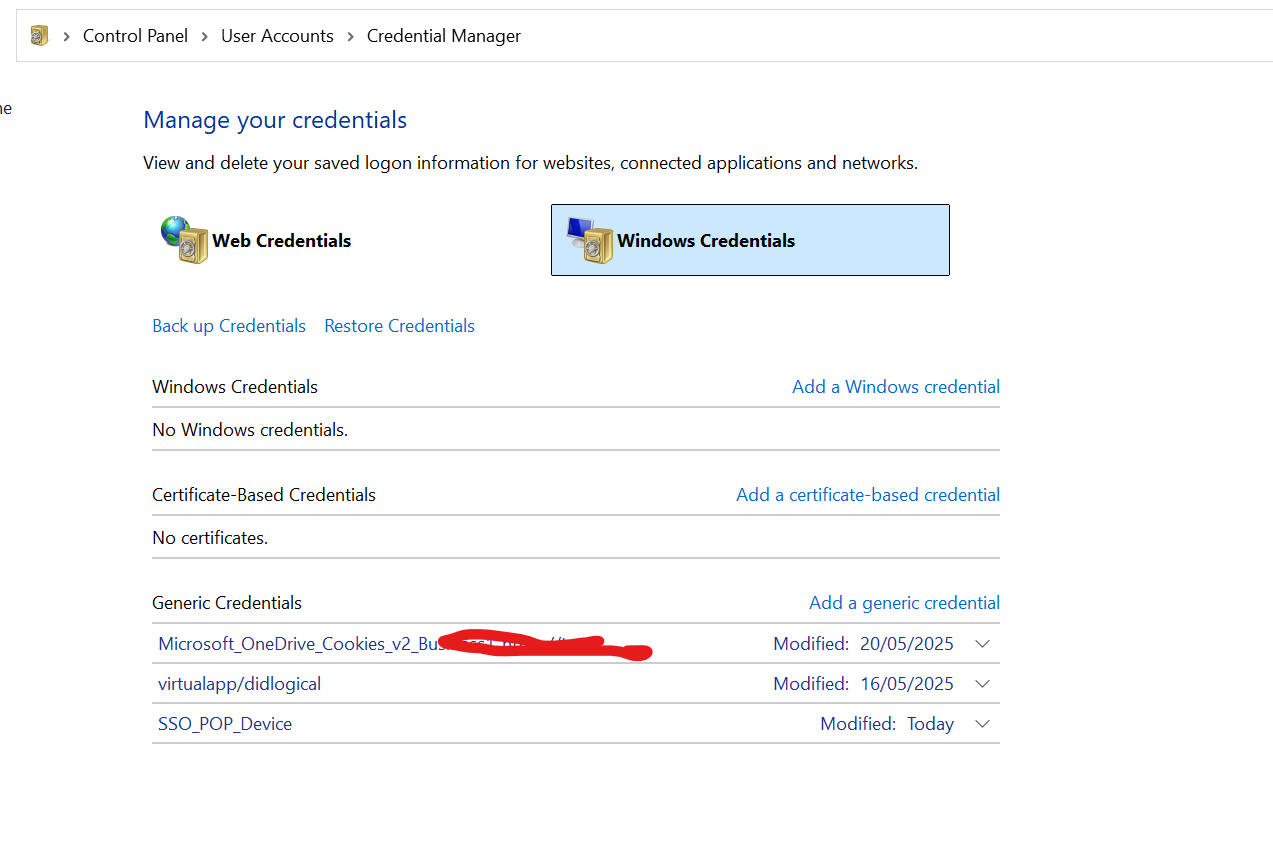The height and width of the screenshot is (853, 1273).
Task: Open the Control Panel breadcrumb item
Action: pos(135,35)
